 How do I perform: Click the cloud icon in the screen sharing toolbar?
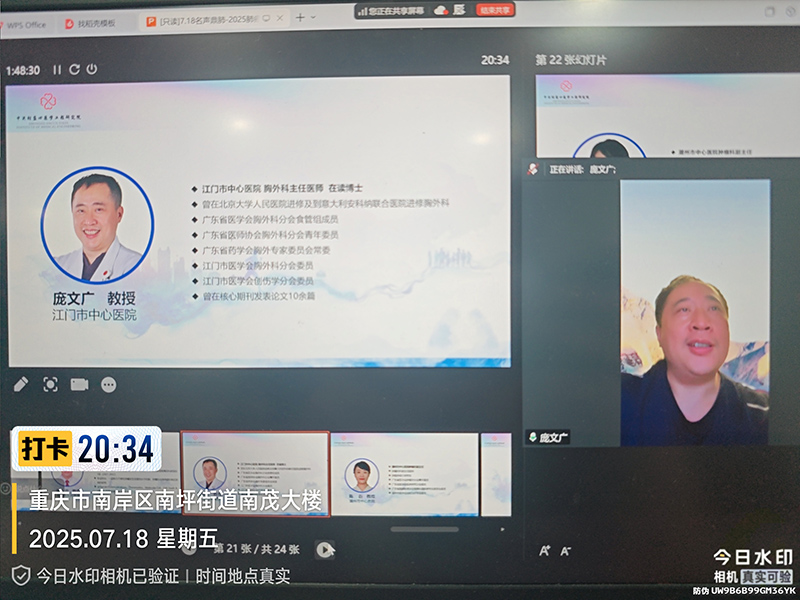(x=439, y=11)
